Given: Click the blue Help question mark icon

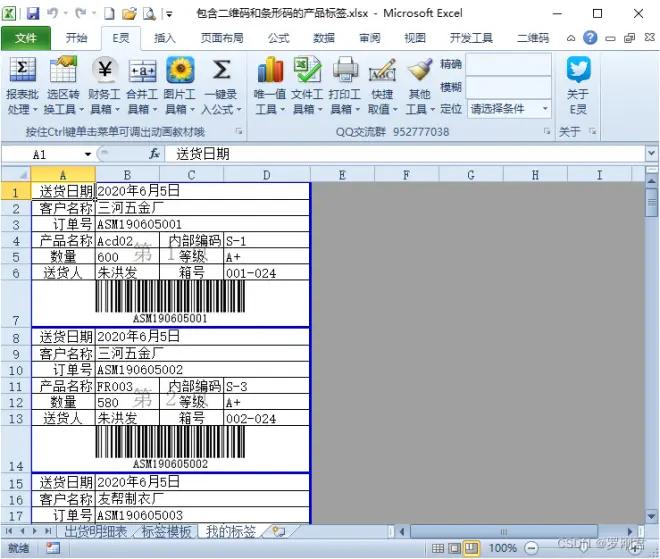Looking at the screenshot, I should [590, 38].
